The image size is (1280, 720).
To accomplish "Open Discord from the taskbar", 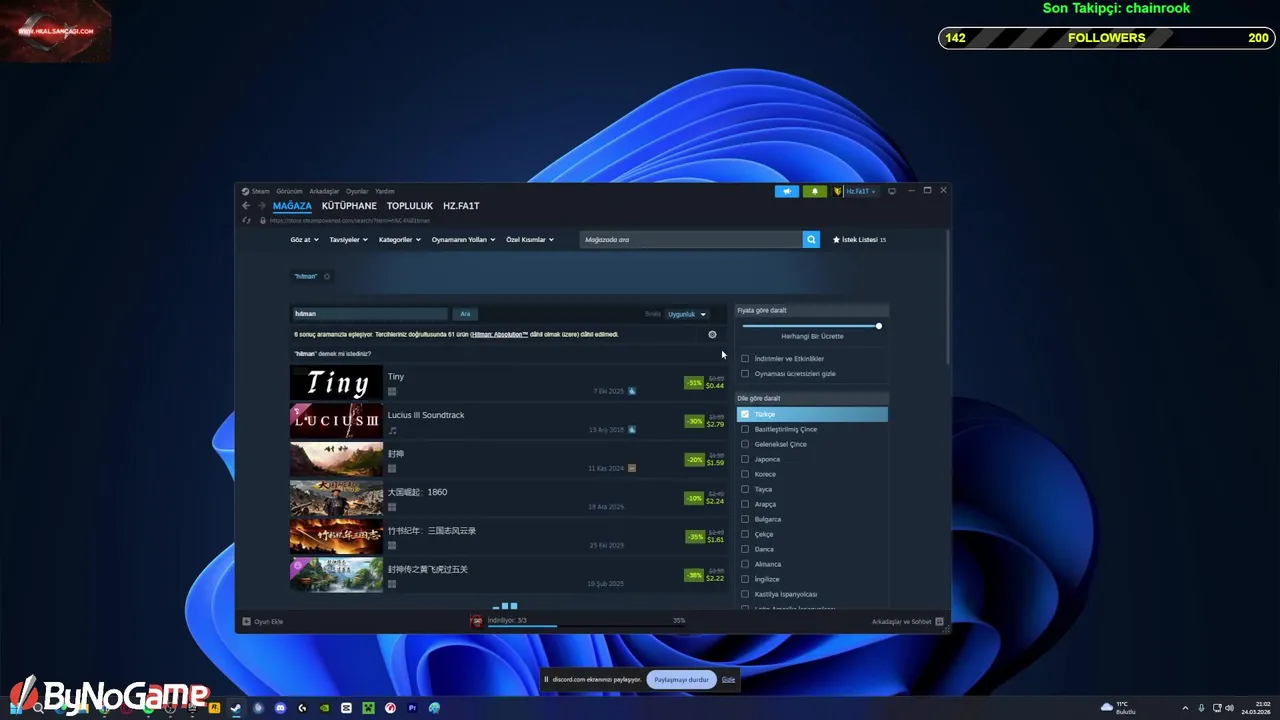I will tap(280, 708).
